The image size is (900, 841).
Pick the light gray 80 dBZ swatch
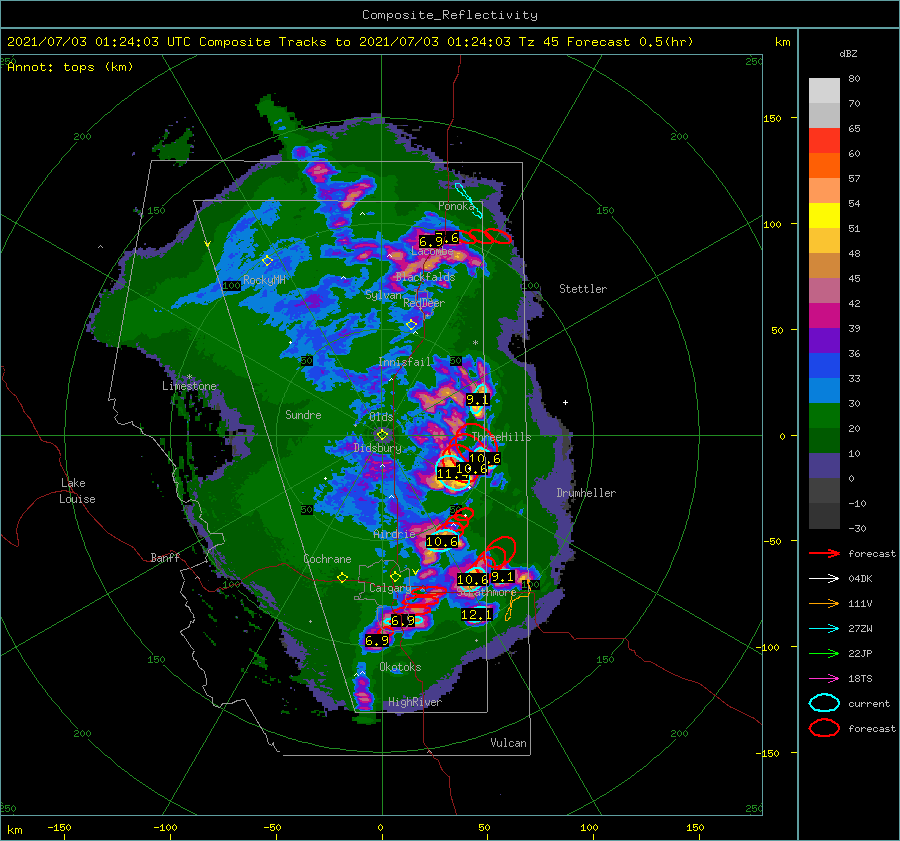point(824,91)
